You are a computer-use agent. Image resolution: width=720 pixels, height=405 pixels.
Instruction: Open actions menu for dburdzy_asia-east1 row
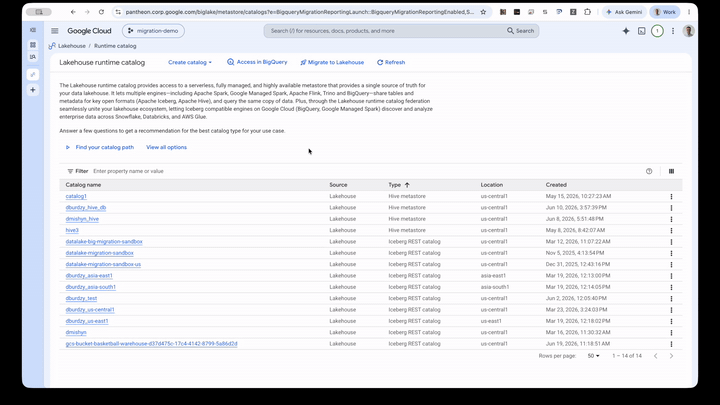671,276
